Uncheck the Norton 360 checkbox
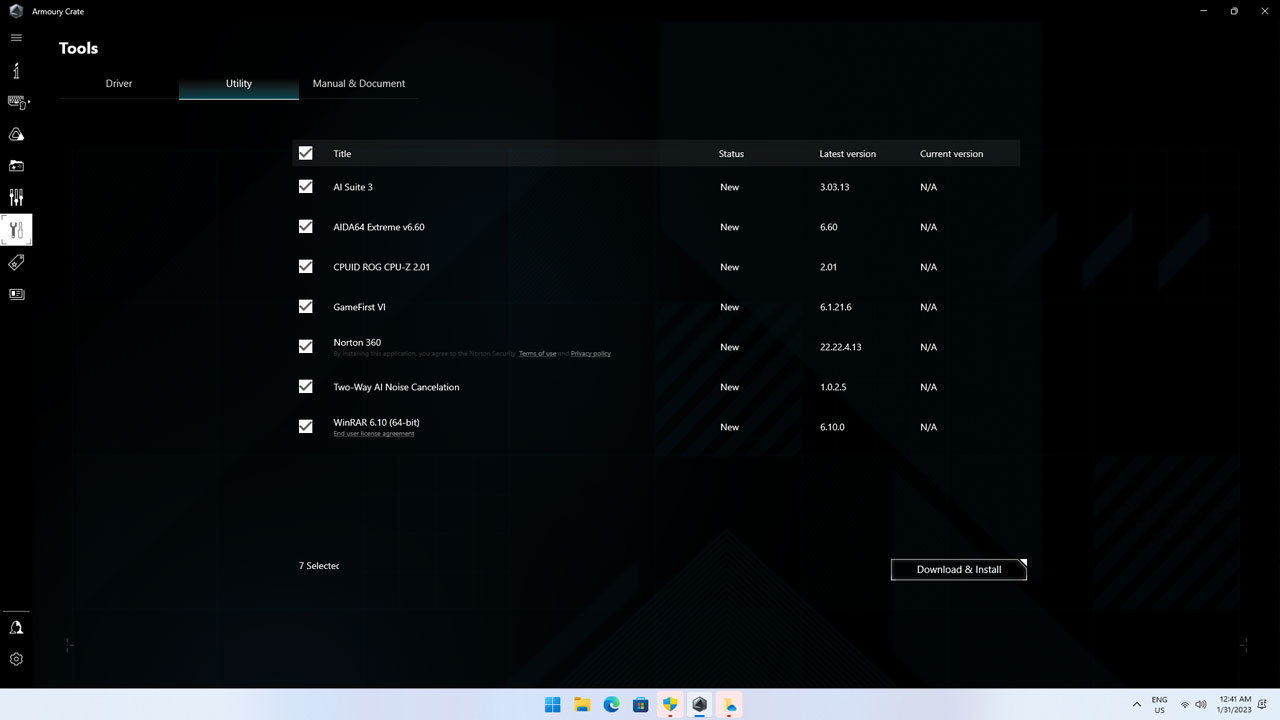This screenshot has height=720, width=1280. (306, 346)
